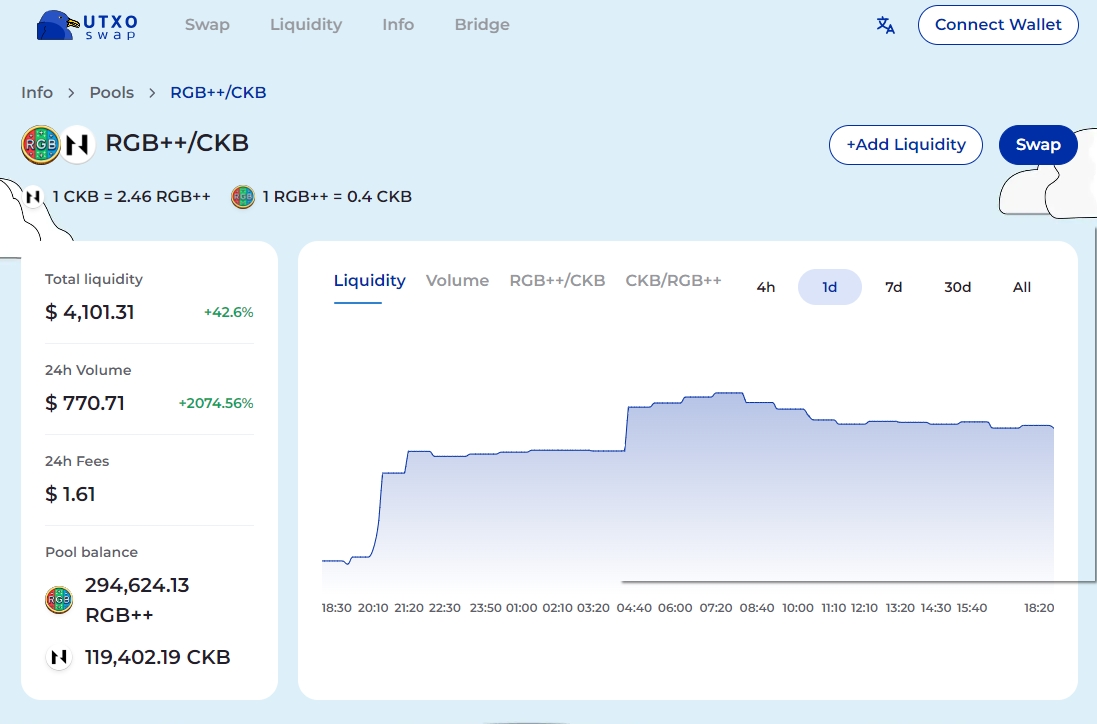The height and width of the screenshot is (724, 1097).
Task: Click the CKB icon beside 1 CKB = 2.46 RGB++
Action: (33, 197)
